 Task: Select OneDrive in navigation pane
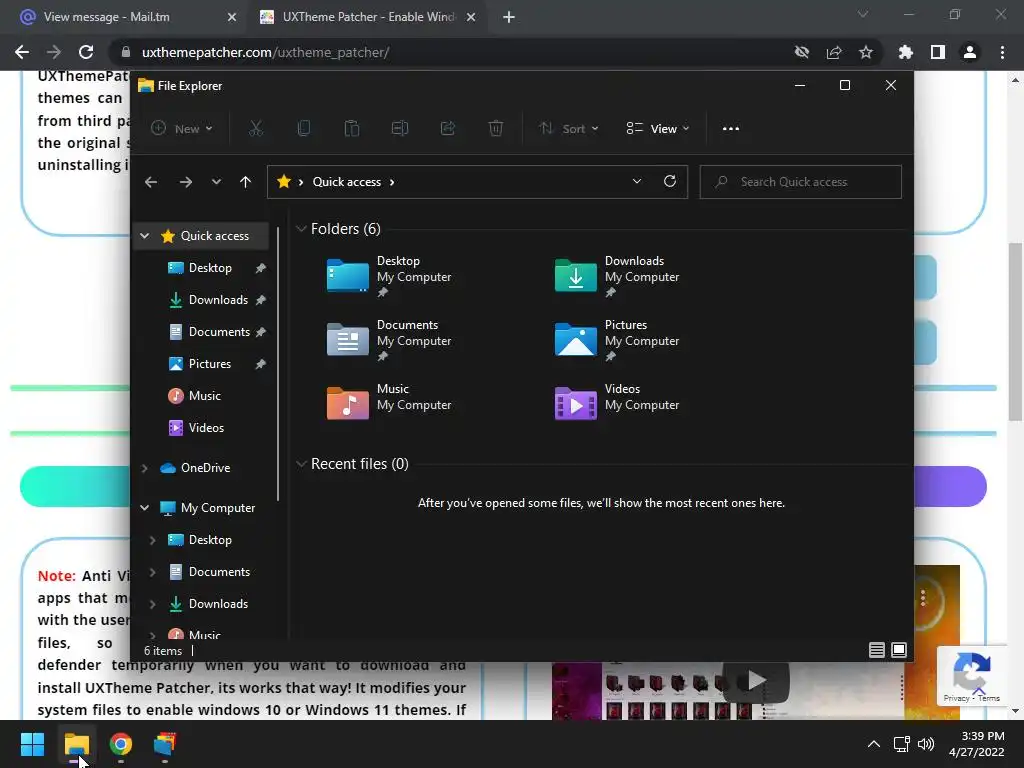(x=205, y=468)
